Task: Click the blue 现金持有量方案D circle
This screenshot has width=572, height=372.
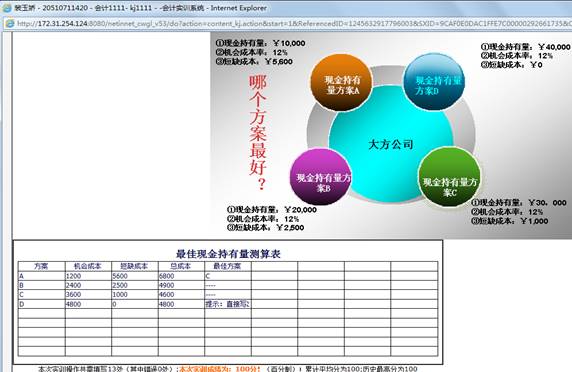Action: coord(433,82)
